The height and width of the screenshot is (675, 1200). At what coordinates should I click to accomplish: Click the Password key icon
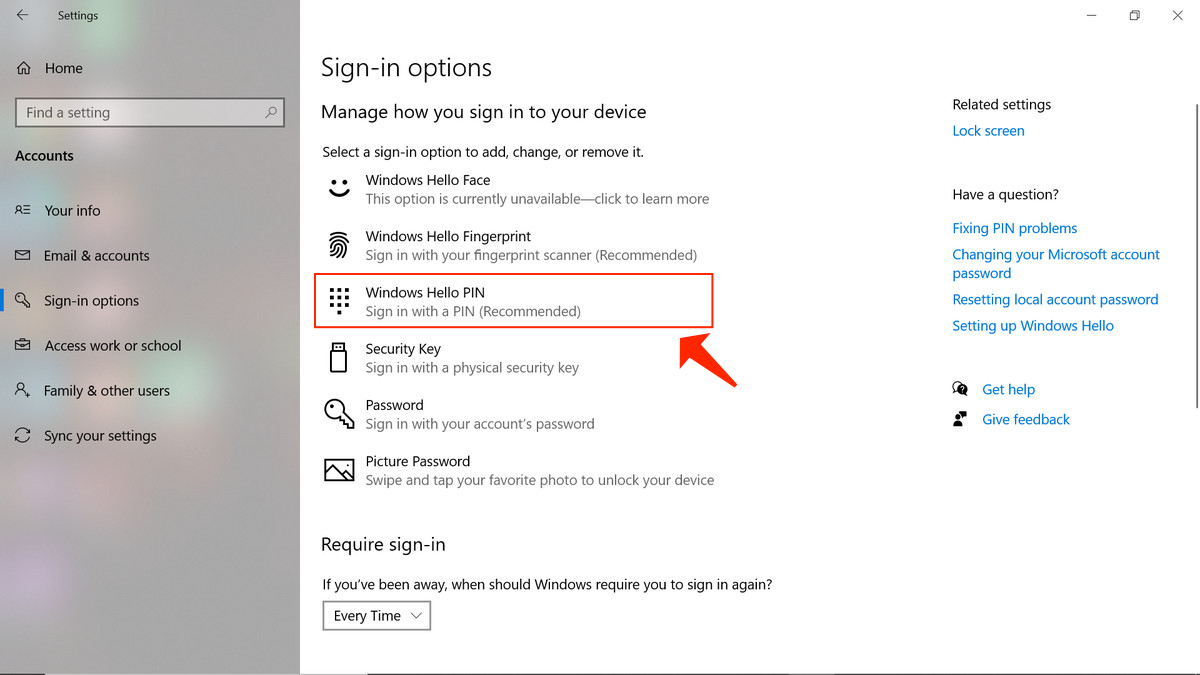339,413
